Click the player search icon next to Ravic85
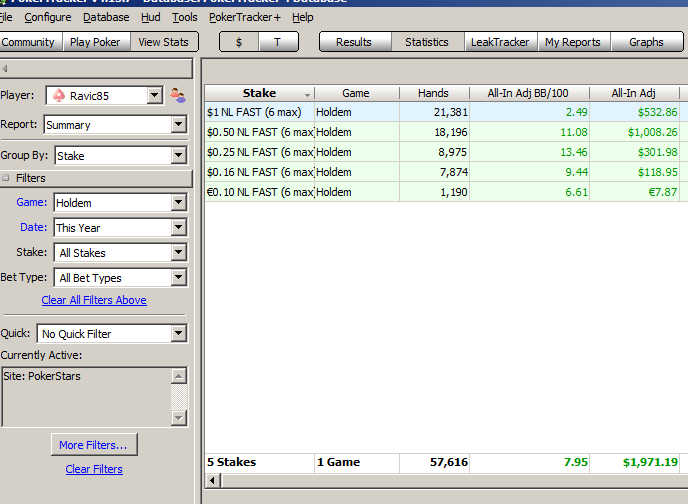 tap(178, 95)
